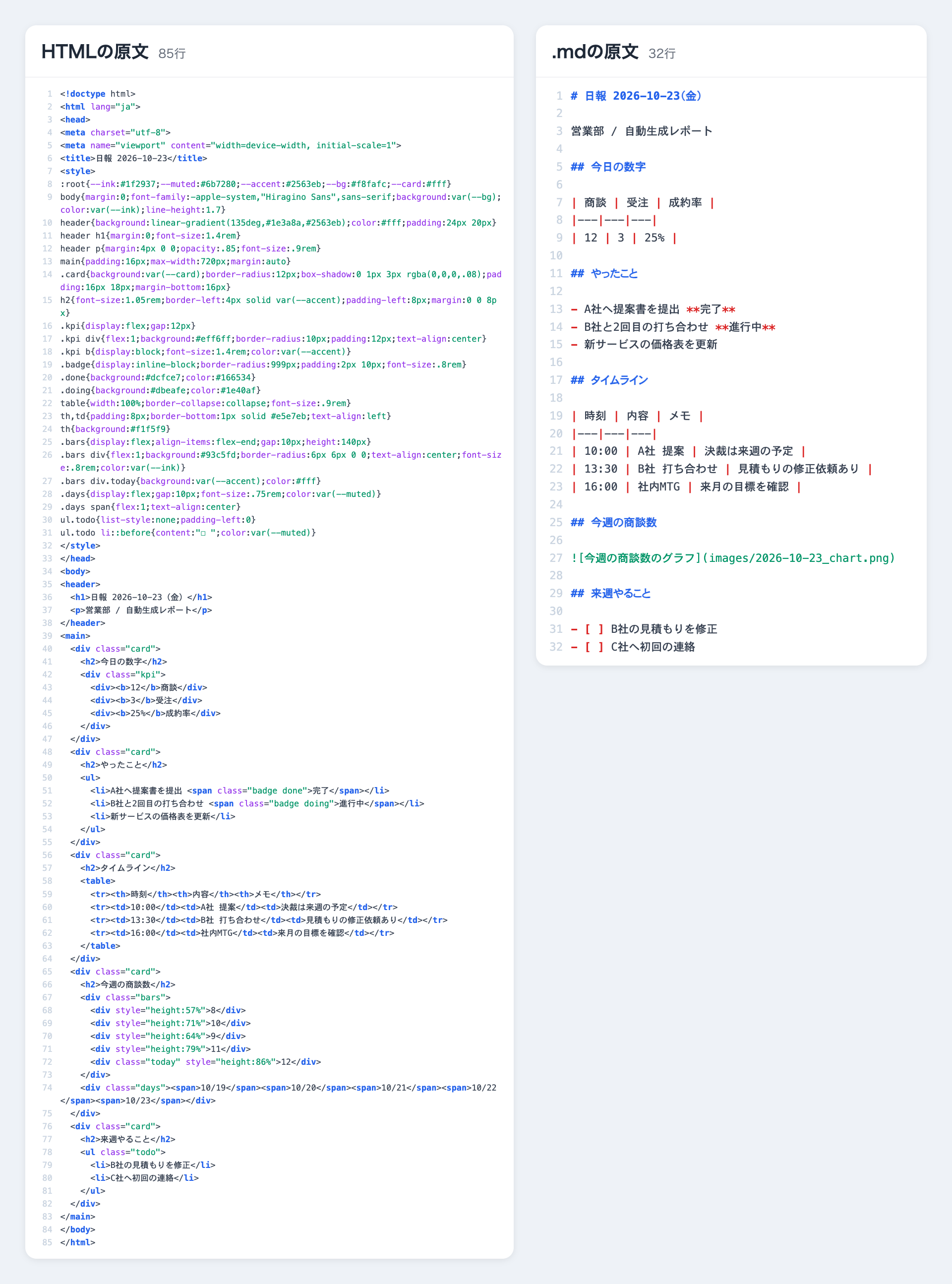Click the '<ul class="todo">' line
This screenshot has height=1284, width=952.
tap(123, 1153)
